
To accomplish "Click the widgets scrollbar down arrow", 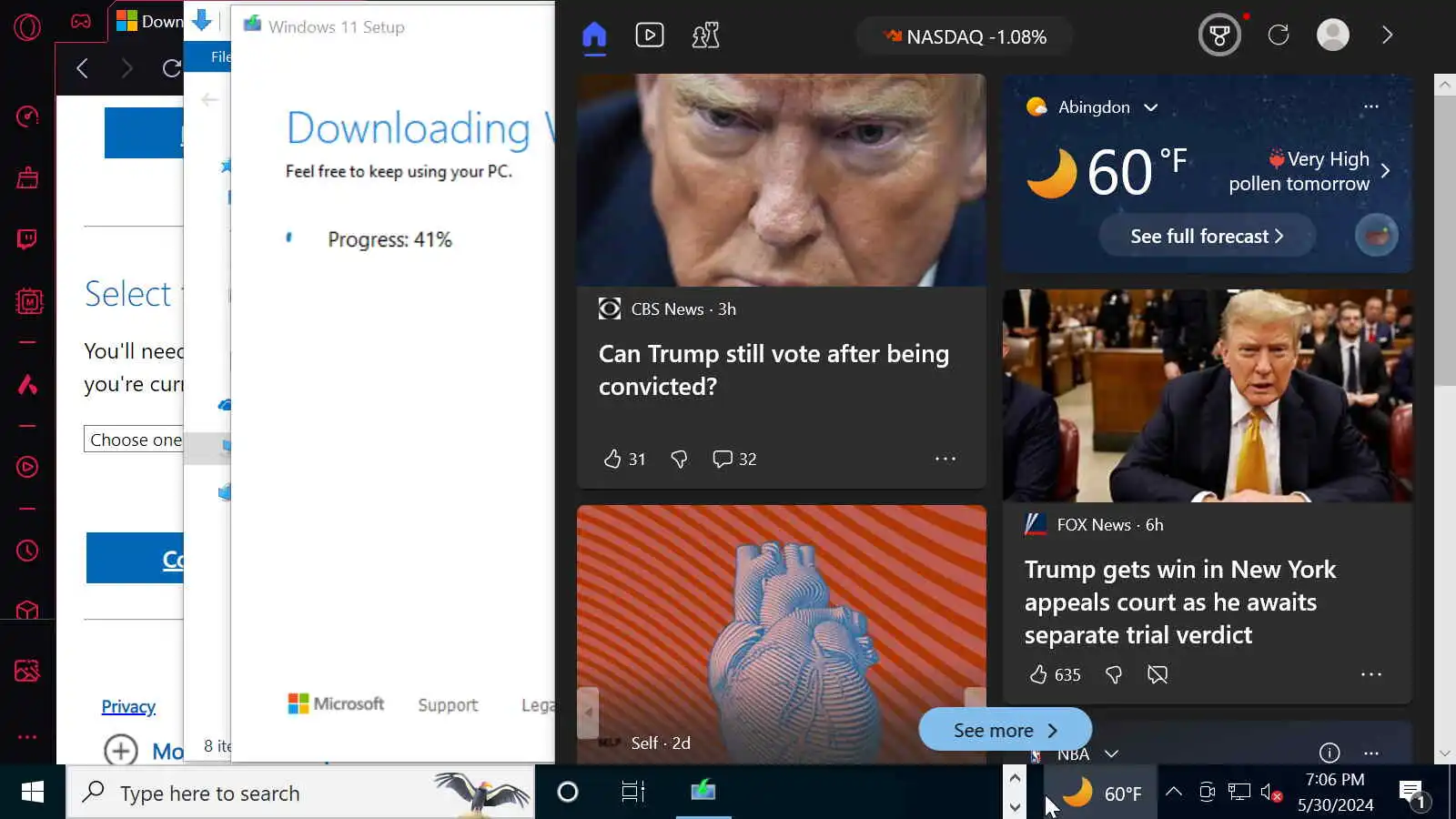I will pos(1445,753).
